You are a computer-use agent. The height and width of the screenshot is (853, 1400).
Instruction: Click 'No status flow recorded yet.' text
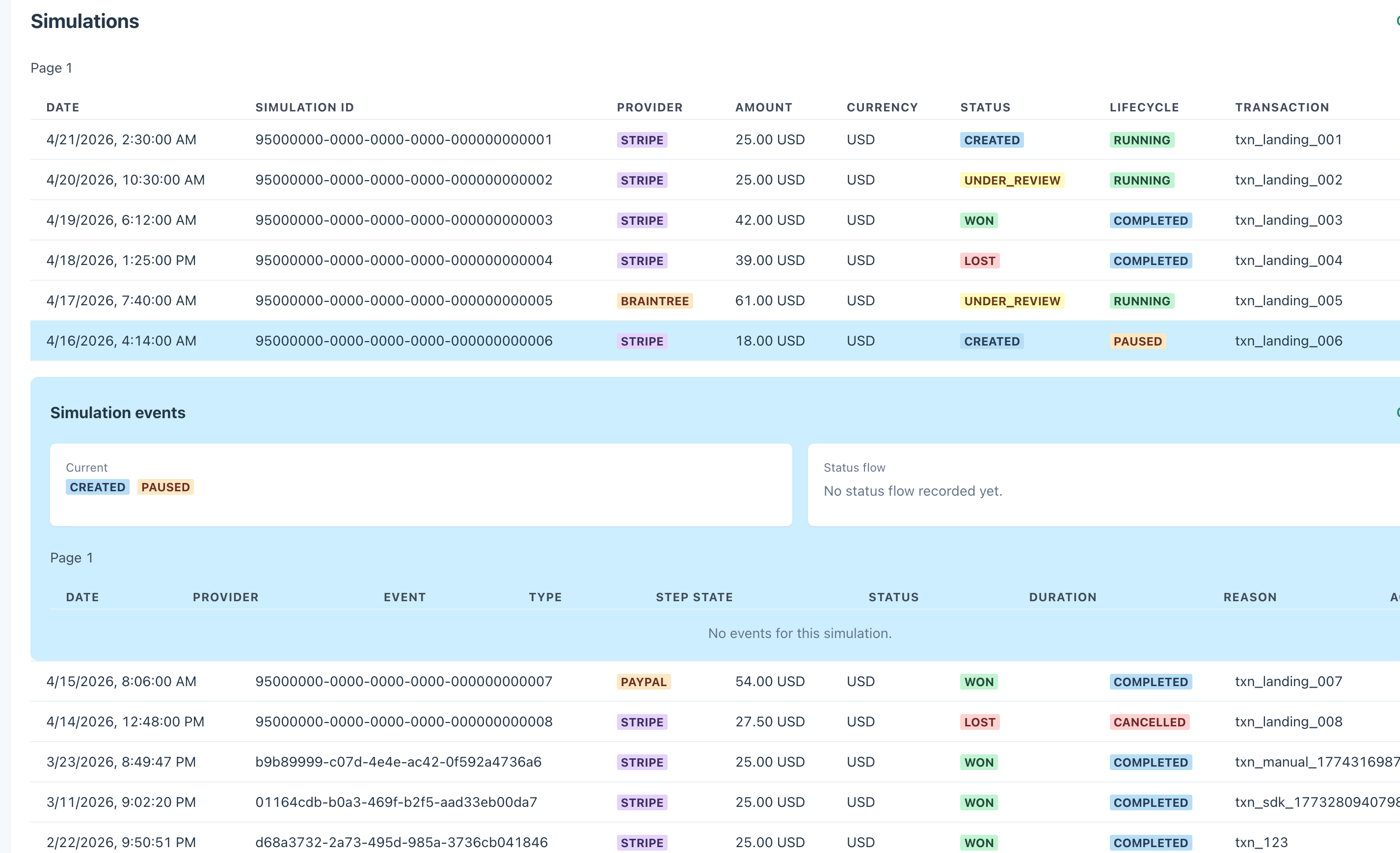click(x=913, y=491)
